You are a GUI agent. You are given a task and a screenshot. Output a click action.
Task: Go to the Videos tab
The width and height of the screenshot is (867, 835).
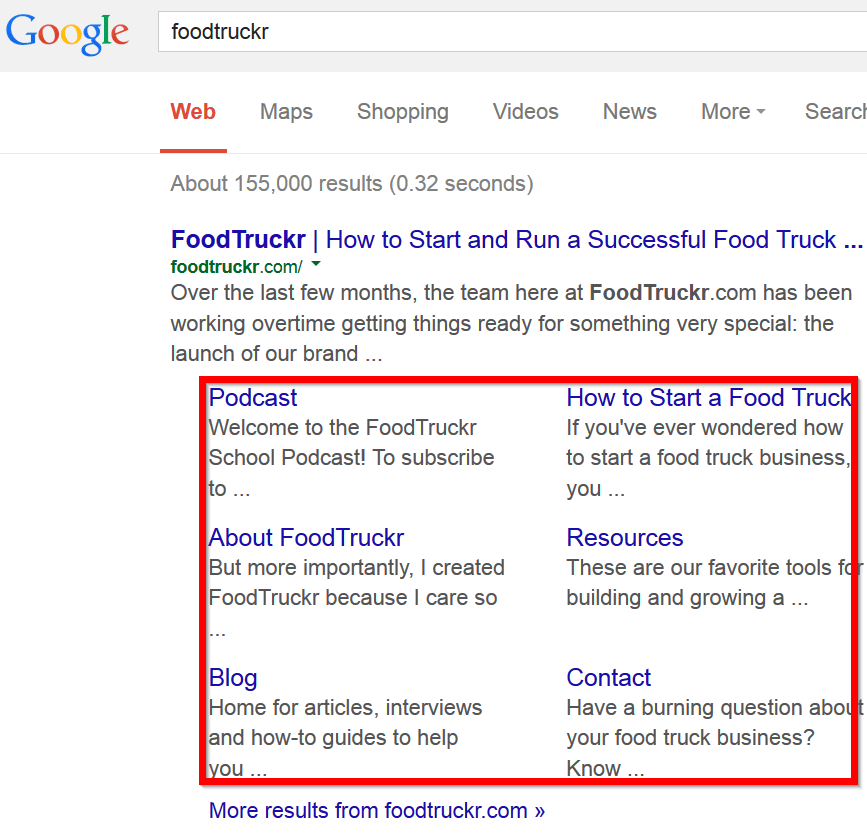pyautogui.click(x=526, y=112)
